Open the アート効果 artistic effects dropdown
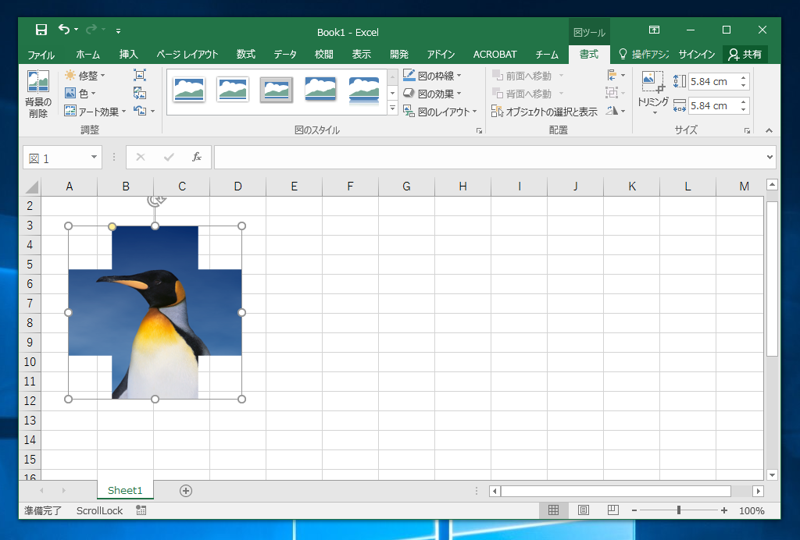Viewport: 800px width, 540px height. pyautogui.click(x=95, y=111)
